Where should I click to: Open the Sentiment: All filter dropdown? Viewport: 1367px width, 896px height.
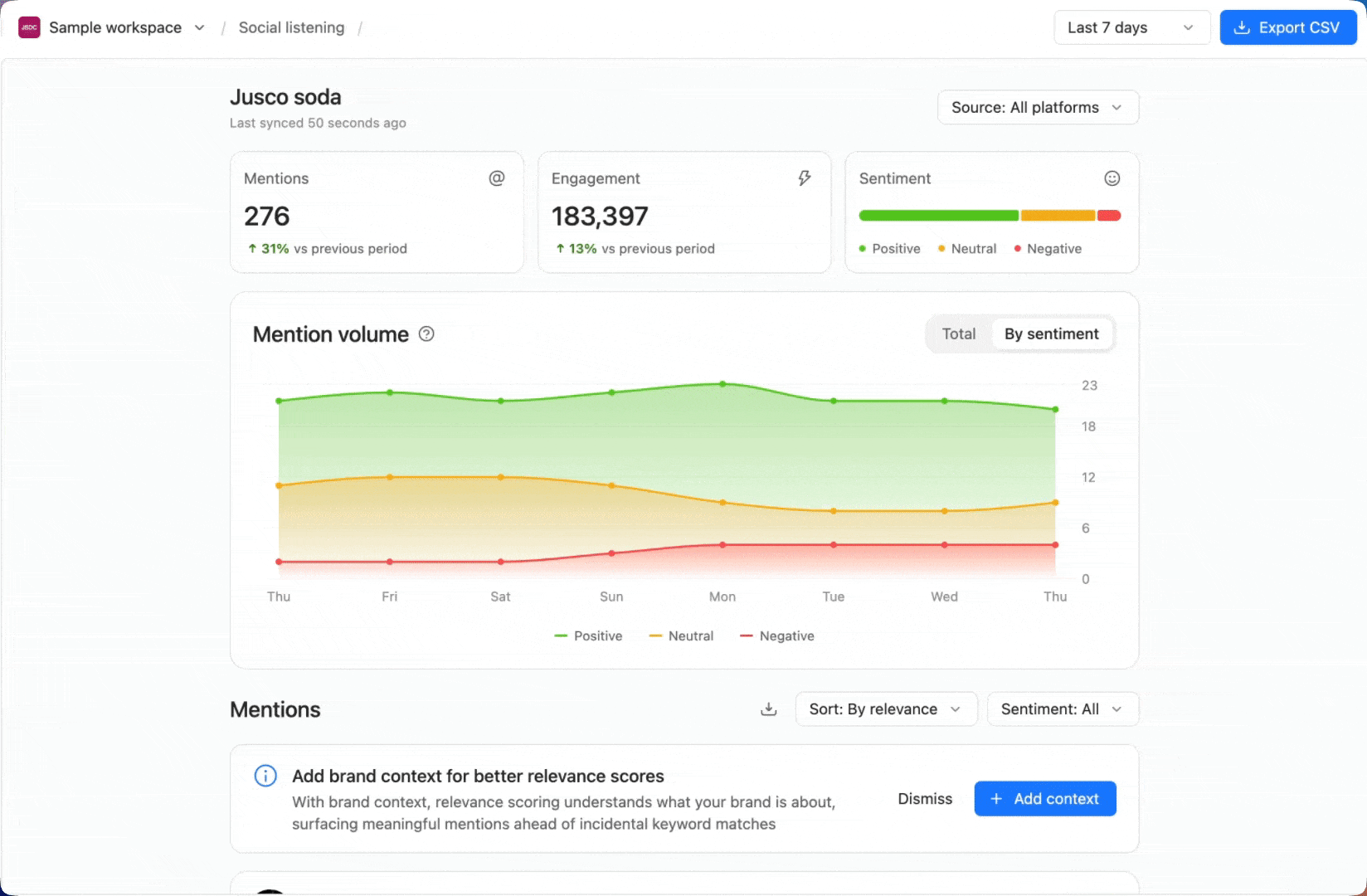(x=1063, y=709)
